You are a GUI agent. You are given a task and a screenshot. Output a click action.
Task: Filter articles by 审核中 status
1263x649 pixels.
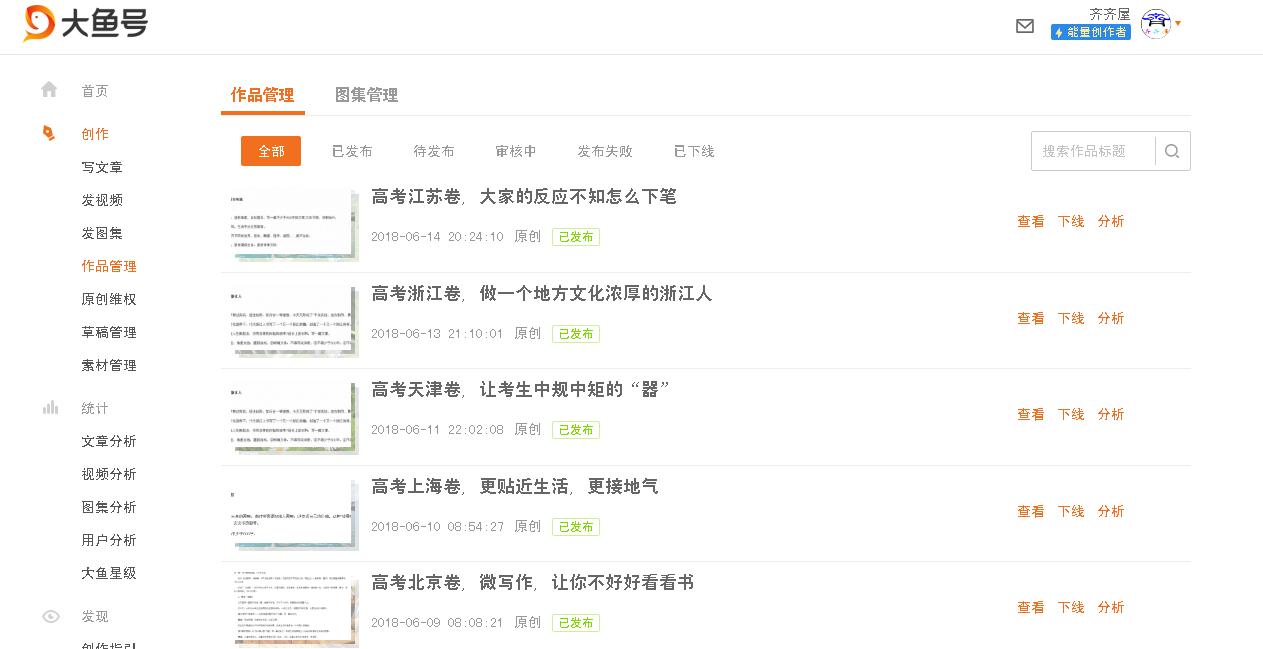[518, 150]
